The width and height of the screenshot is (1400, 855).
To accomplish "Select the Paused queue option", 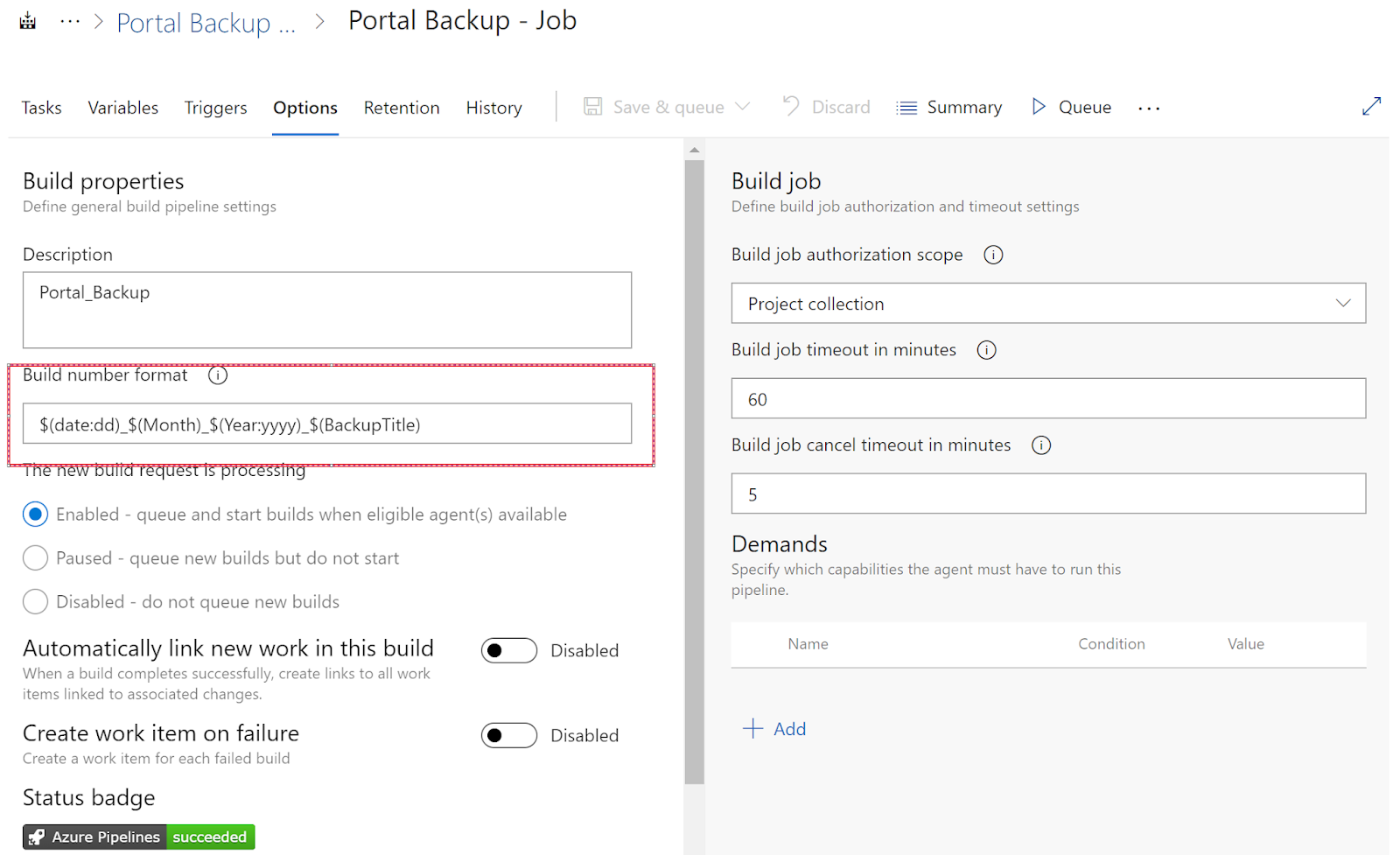I will (36, 558).
